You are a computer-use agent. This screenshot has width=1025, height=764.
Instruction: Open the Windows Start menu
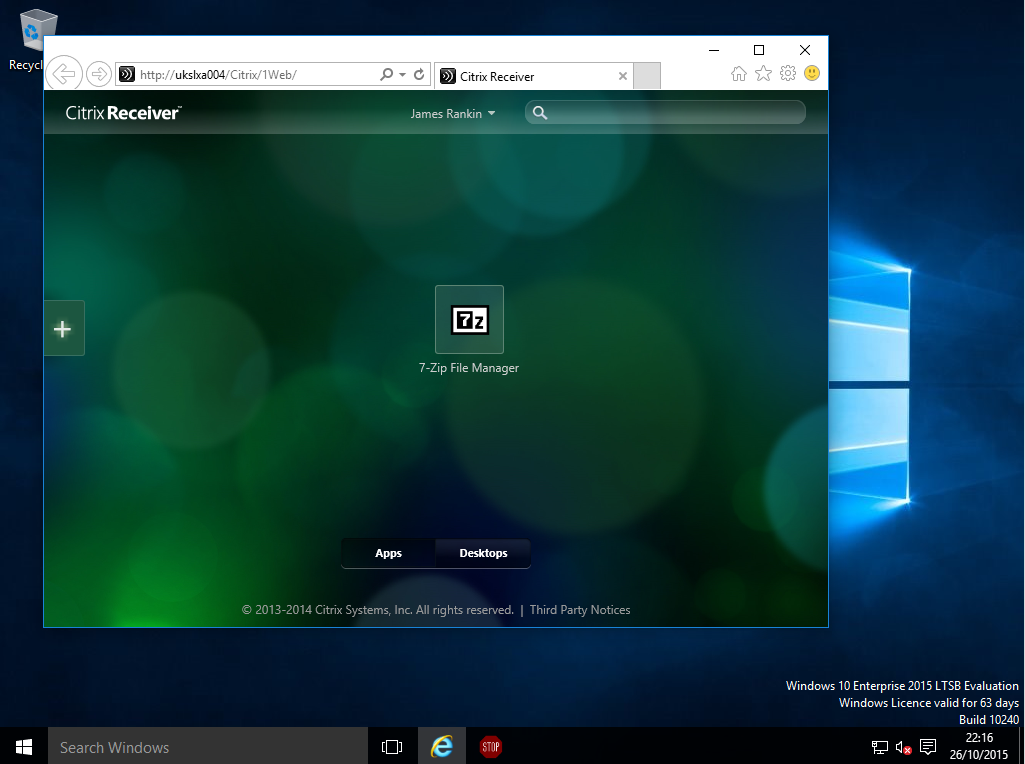24,746
